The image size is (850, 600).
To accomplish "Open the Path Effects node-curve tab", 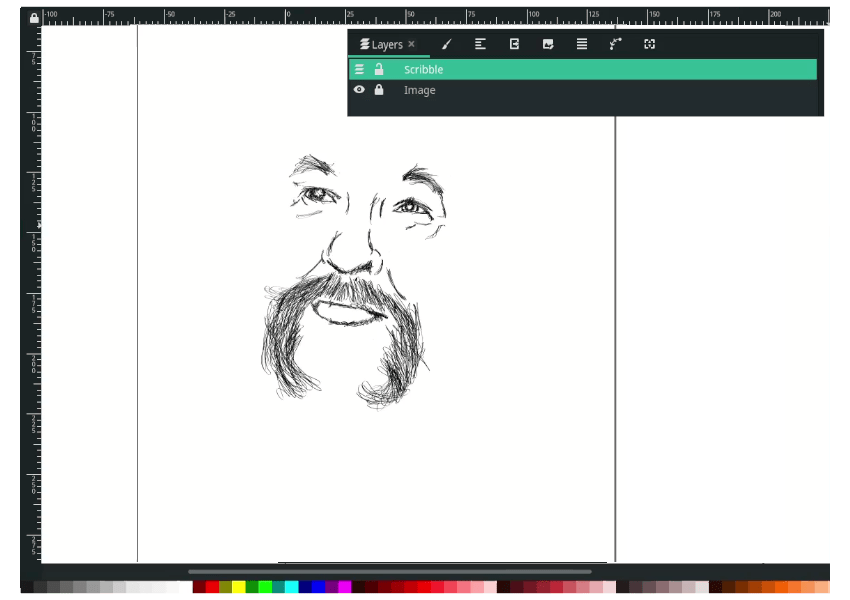I will (615, 44).
